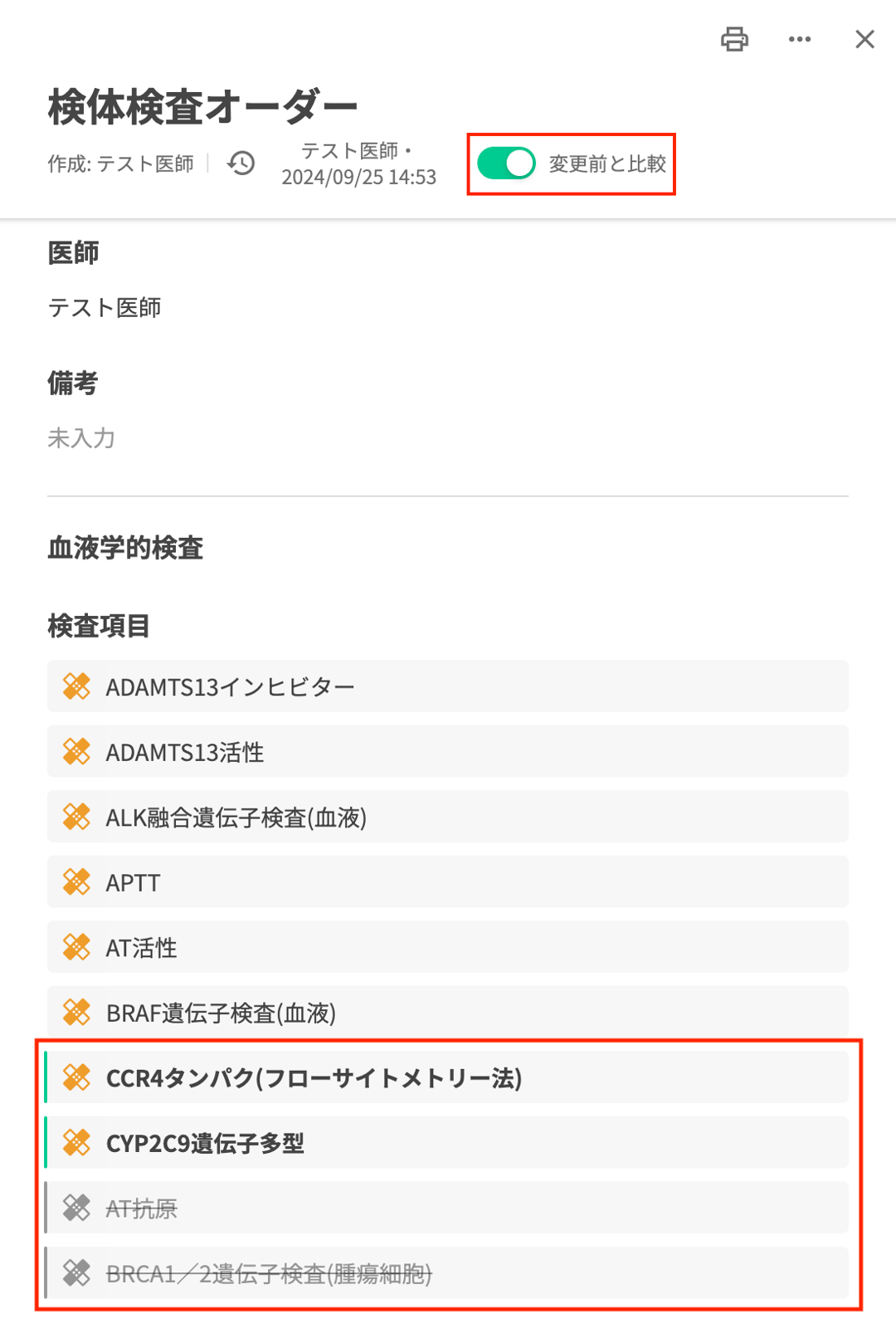This screenshot has width=896, height=1328.
Task: Open the revision history clock icon
Action: (x=241, y=164)
